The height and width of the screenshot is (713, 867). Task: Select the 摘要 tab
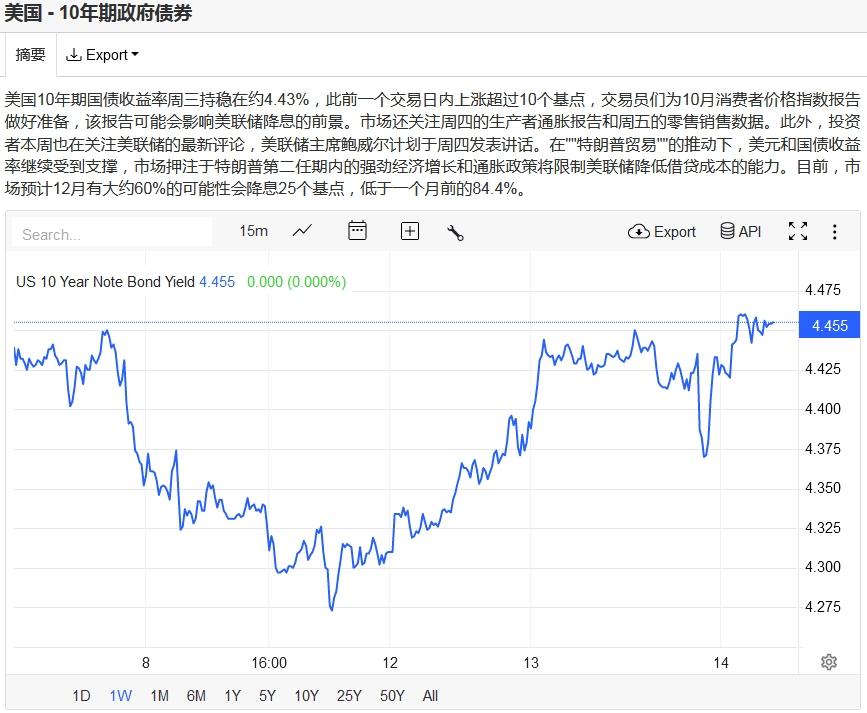pos(30,55)
